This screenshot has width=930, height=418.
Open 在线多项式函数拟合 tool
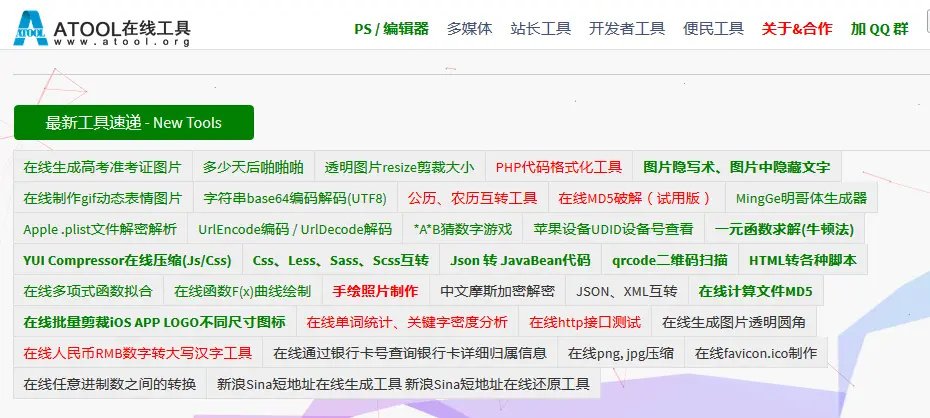(88, 291)
